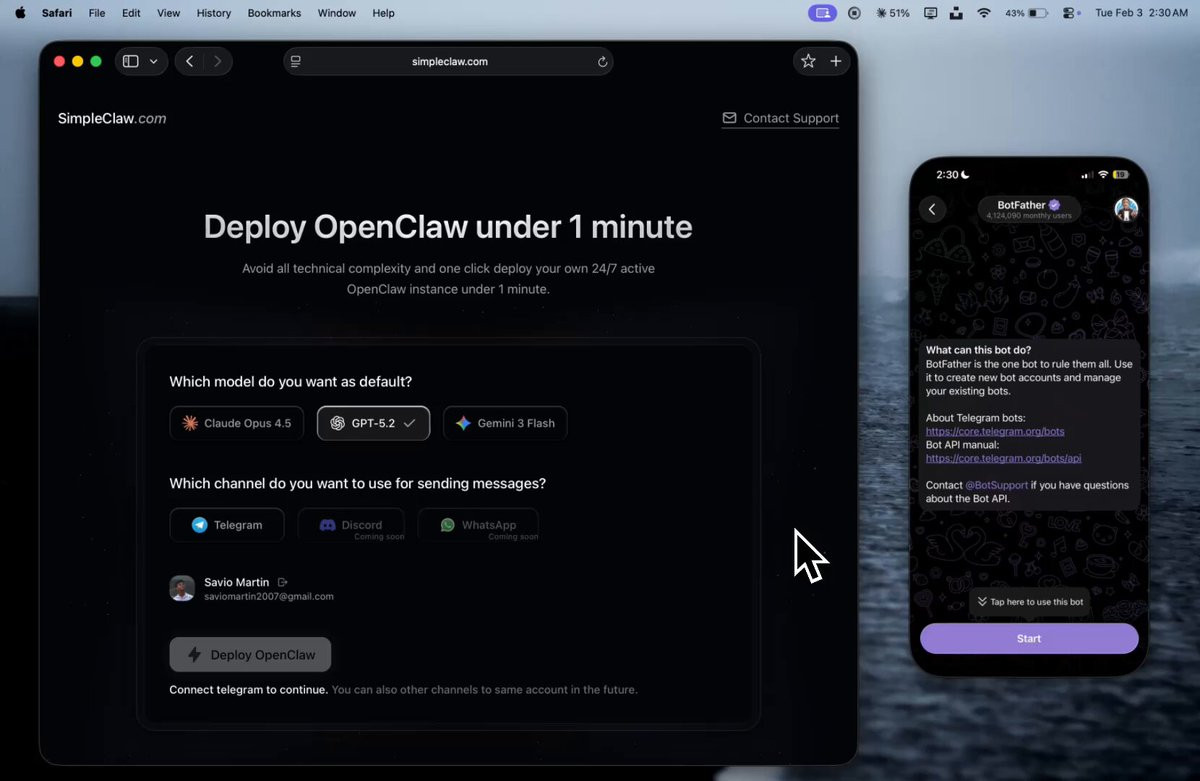This screenshot has width=1200, height=781.
Task: Choose Telegram as messaging channel
Action: pos(227,525)
